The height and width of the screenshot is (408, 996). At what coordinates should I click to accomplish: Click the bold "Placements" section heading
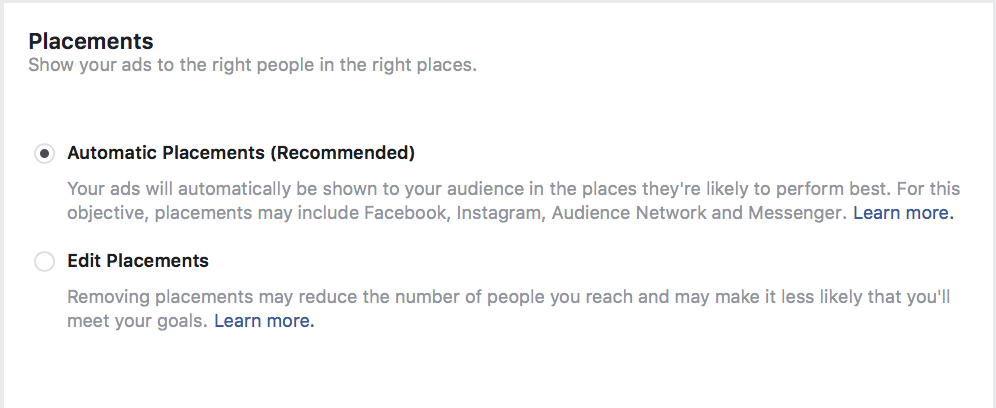tap(90, 42)
